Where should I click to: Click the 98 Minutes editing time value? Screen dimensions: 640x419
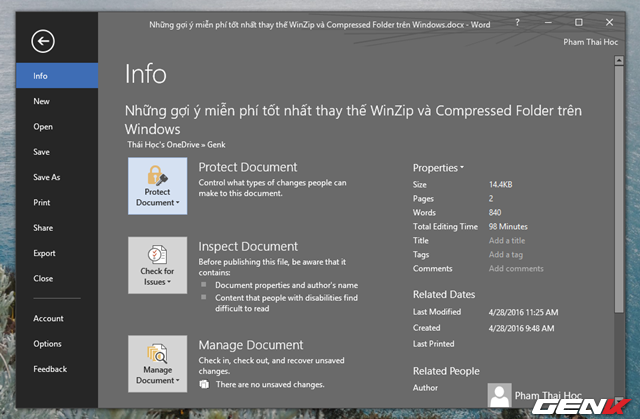click(508, 226)
